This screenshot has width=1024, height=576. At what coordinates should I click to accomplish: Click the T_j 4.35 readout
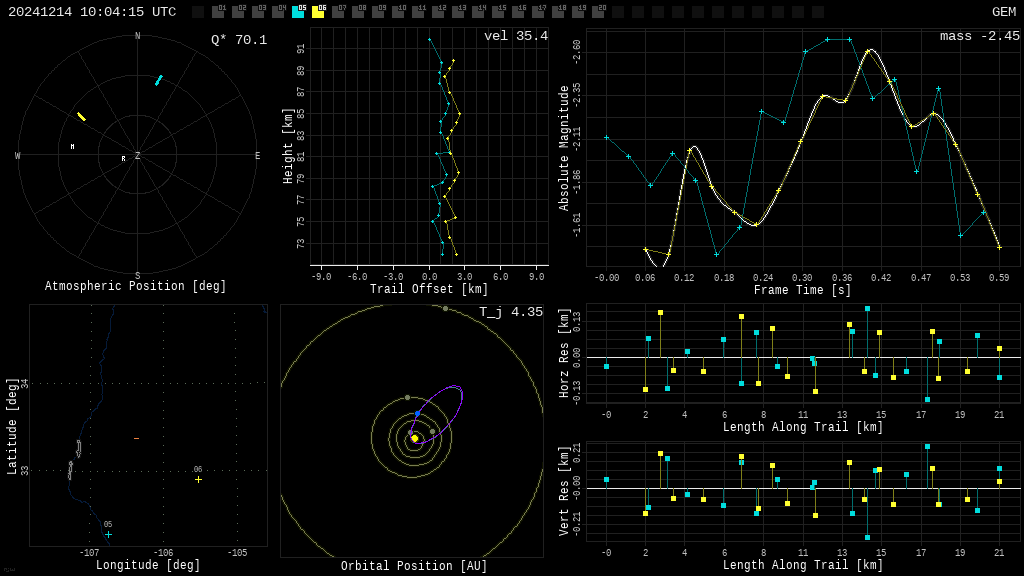click(x=510, y=312)
